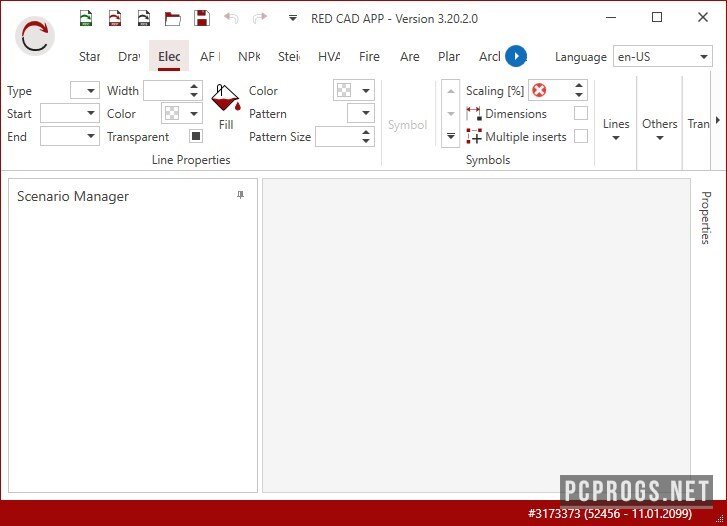The width and height of the screenshot is (727, 526).
Task: Click the status bar license text #3173373
Action: [610, 513]
